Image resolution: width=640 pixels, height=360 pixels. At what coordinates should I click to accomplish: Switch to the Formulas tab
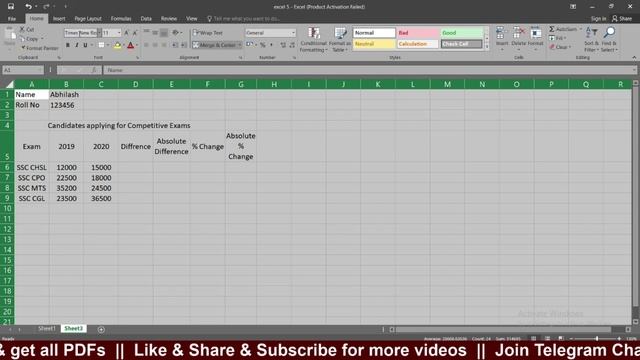tap(121, 19)
